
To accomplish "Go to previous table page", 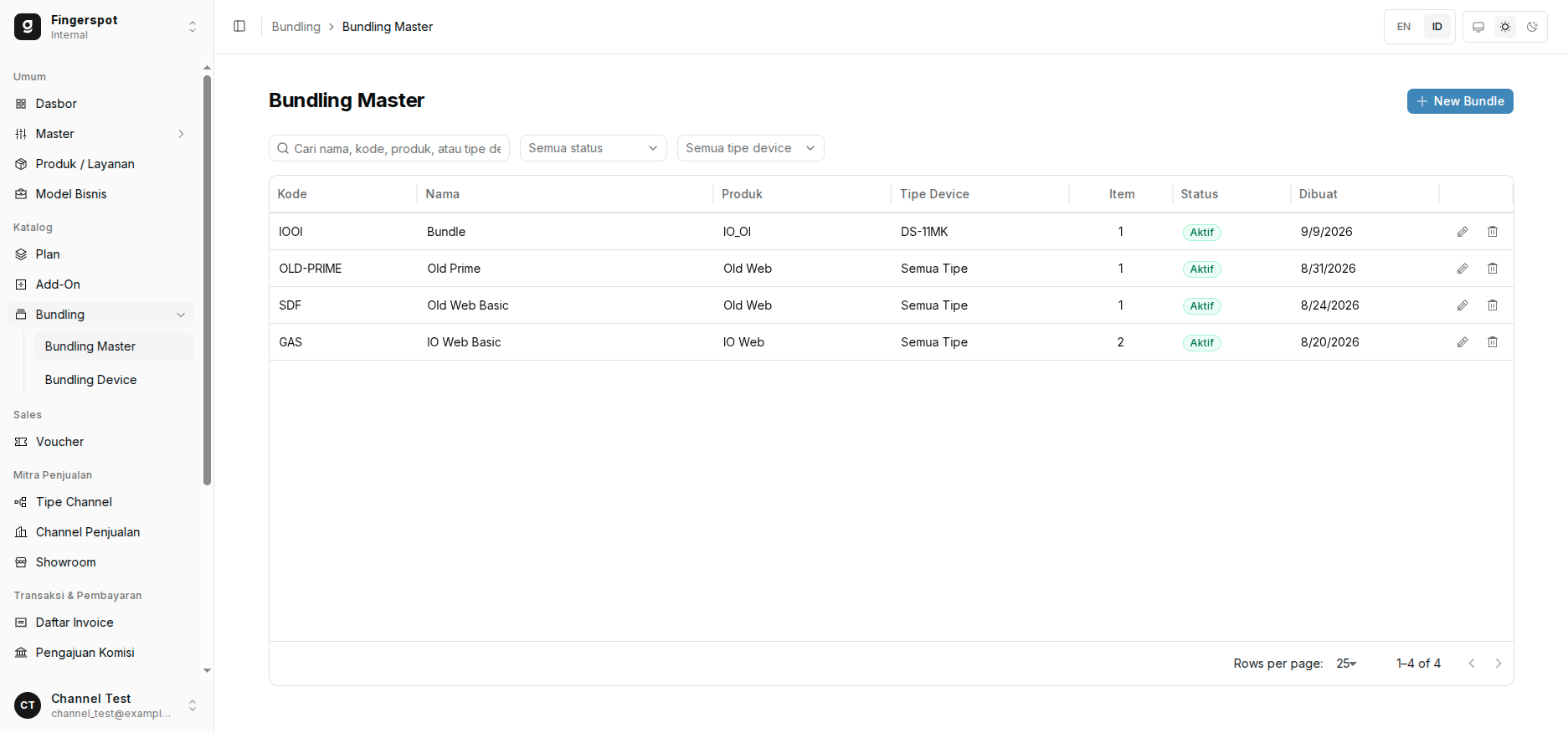I will (x=1472, y=664).
